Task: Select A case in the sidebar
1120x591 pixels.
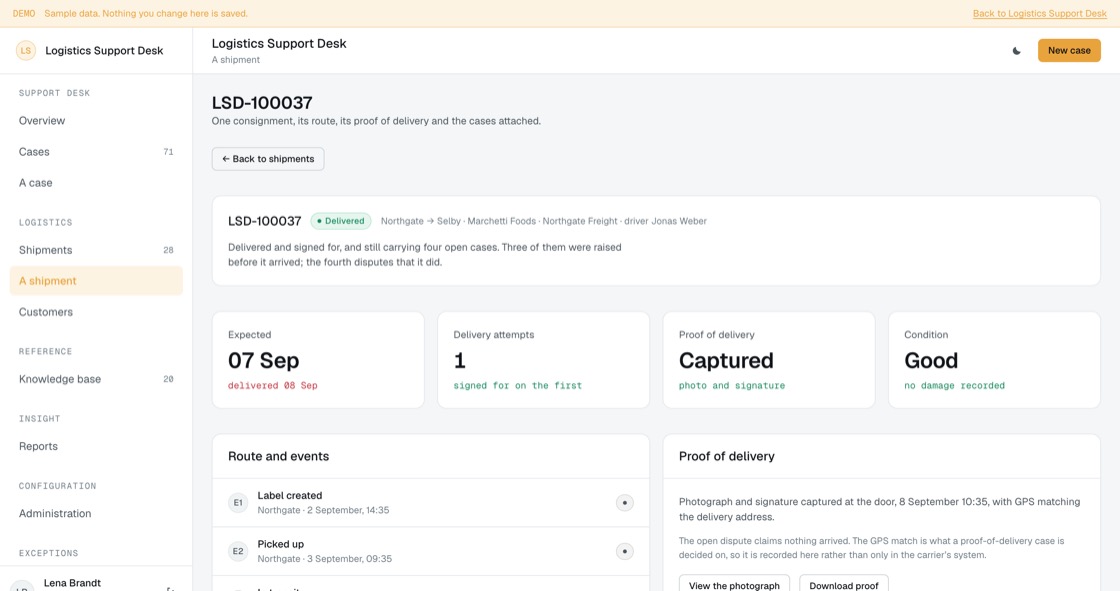Action: click(x=96, y=183)
